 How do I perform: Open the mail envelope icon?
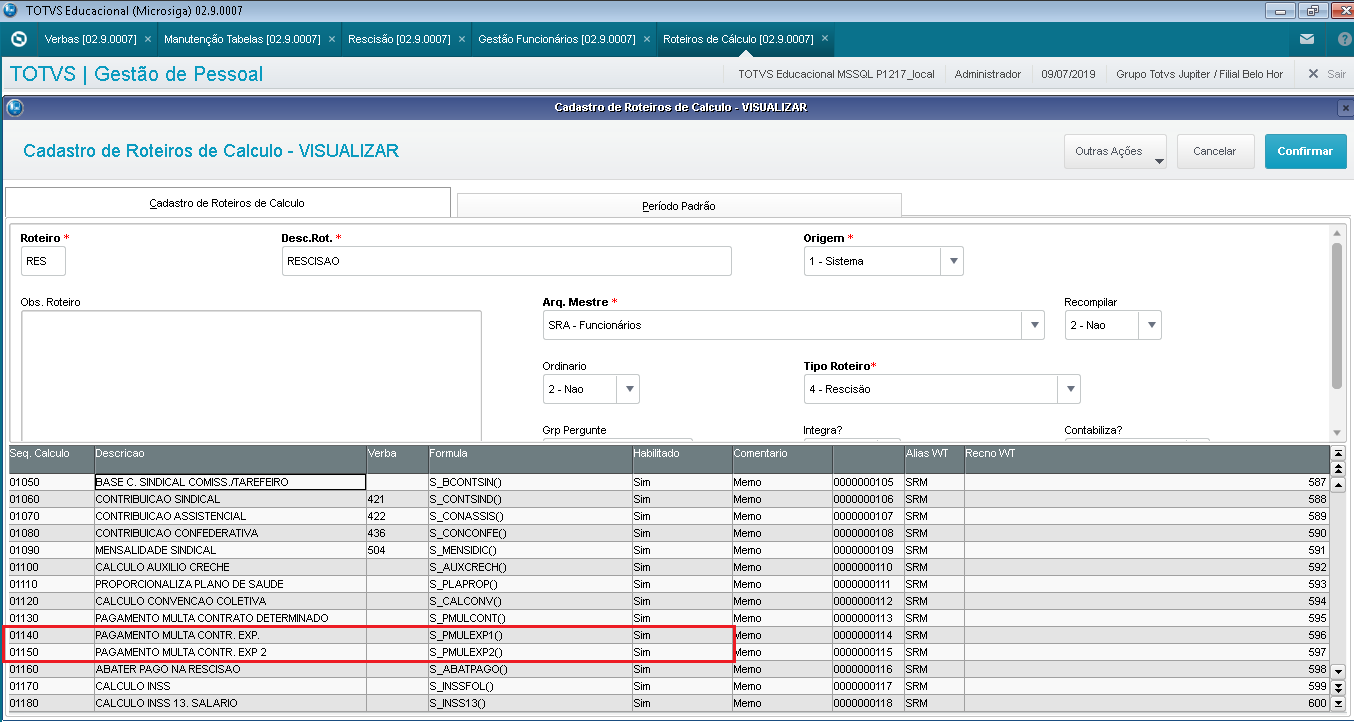(1307, 39)
